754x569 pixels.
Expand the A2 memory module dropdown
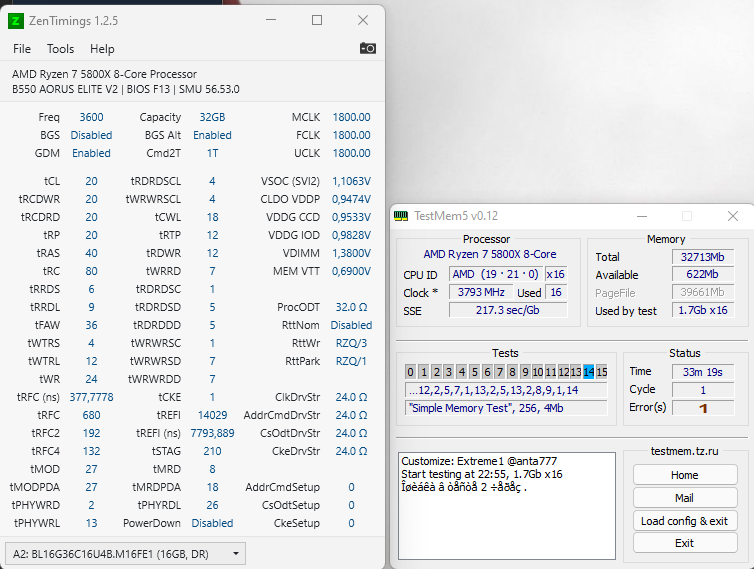(125, 554)
